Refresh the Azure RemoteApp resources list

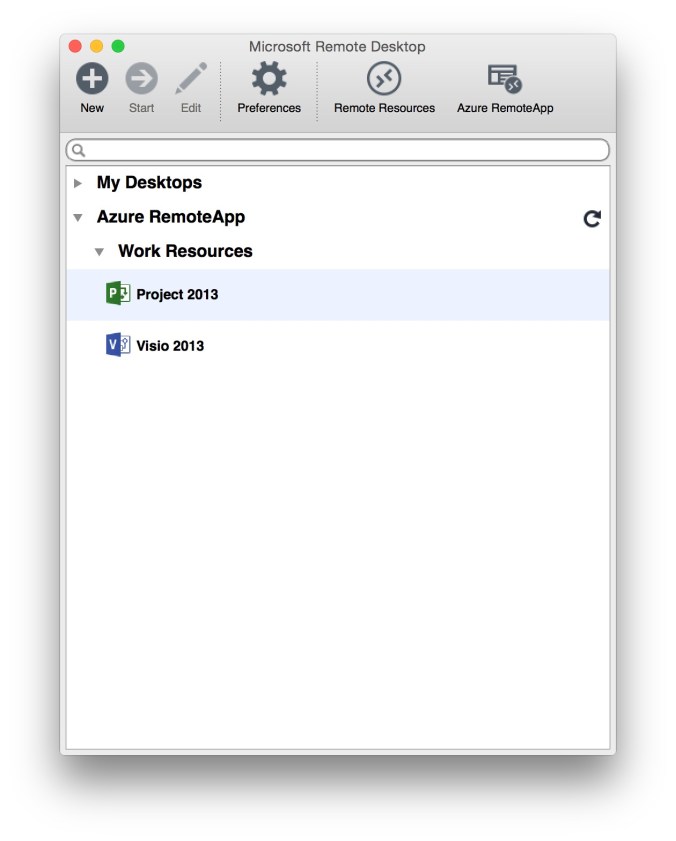point(592,218)
